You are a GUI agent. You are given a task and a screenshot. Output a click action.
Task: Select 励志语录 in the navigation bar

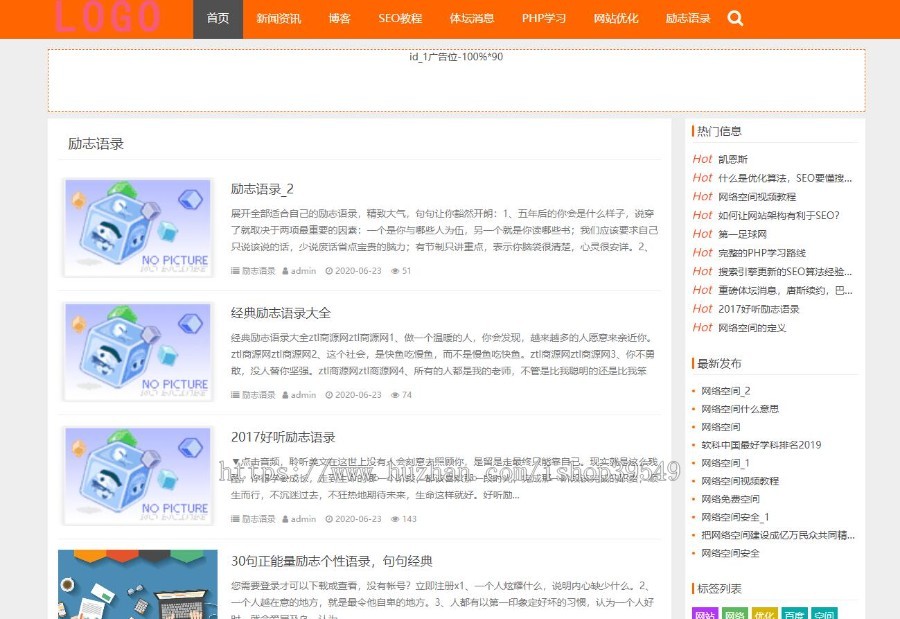(x=688, y=19)
